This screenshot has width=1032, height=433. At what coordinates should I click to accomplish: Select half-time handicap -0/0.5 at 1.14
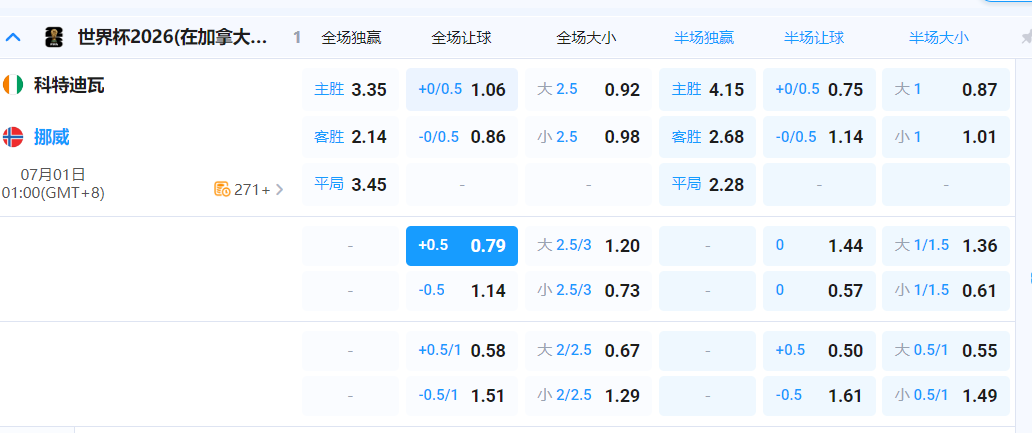[x=819, y=137]
